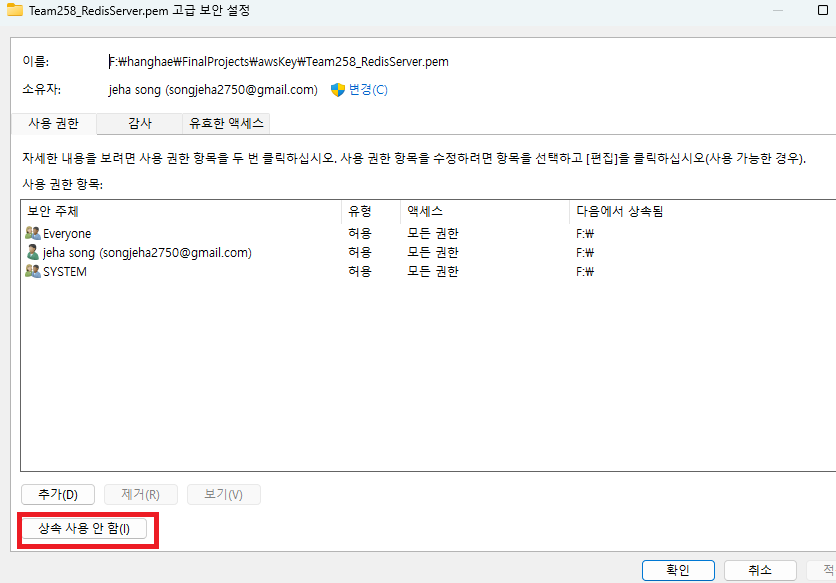
Task: Select the Everyone permission entry
Action: pos(428,233)
